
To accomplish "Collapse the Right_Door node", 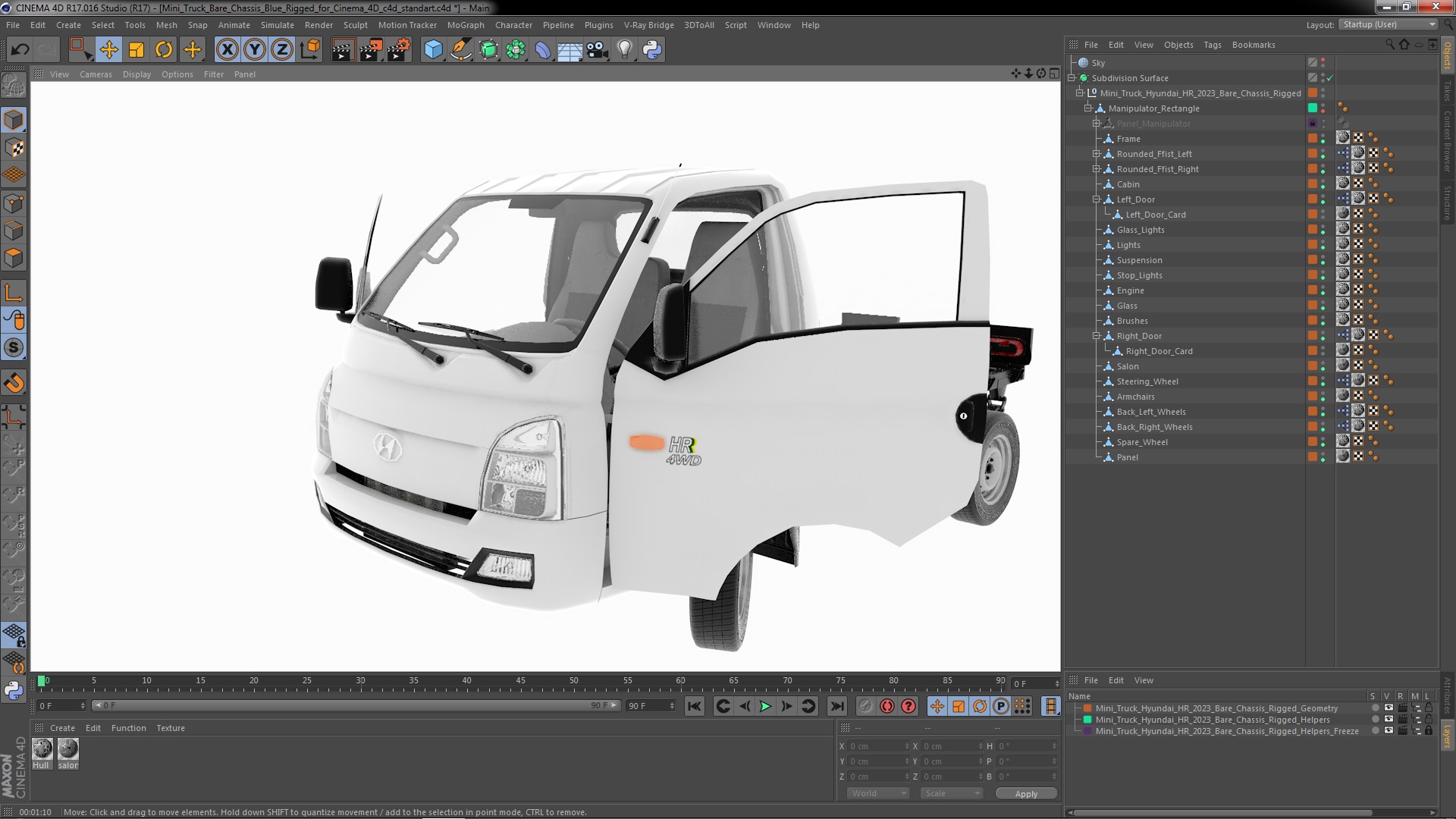I will click(x=1097, y=336).
